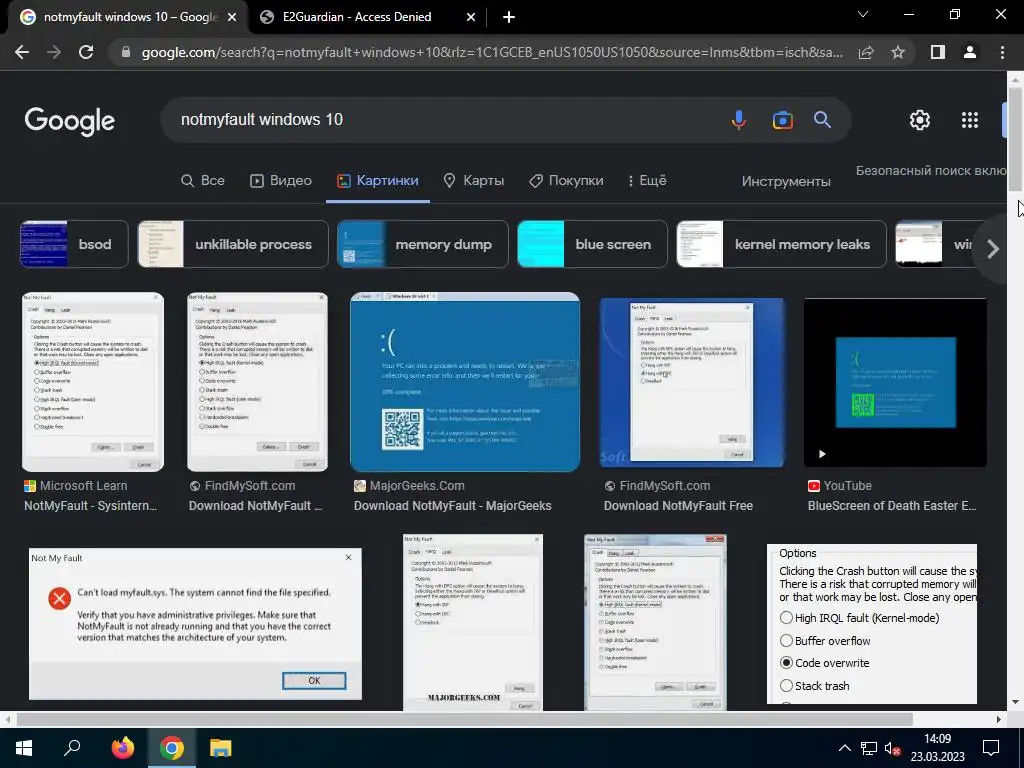Open network status tray icon
The width and height of the screenshot is (1024, 768).
(x=869, y=748)
